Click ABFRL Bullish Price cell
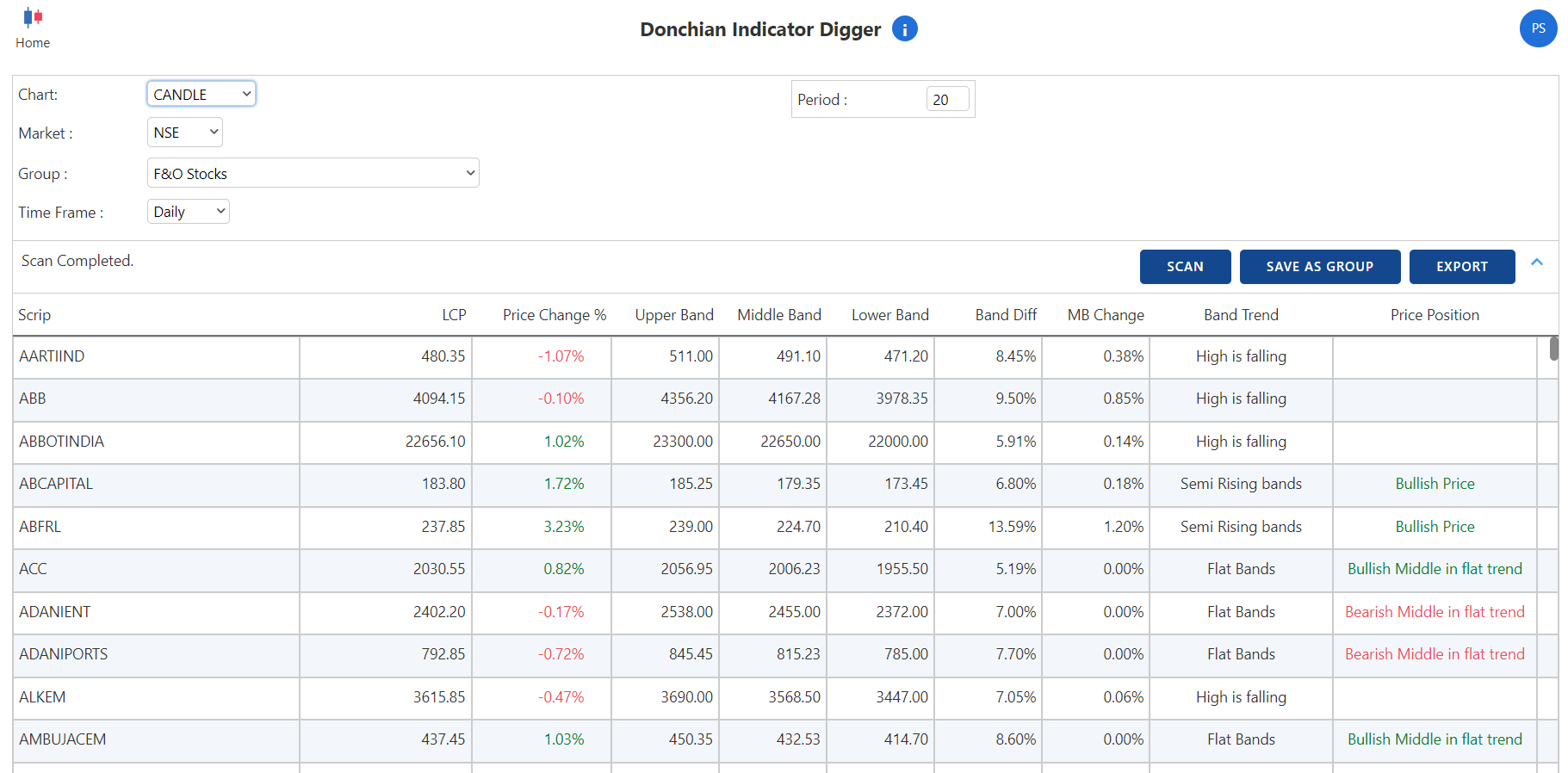This screenshot has height=773, width=1568. click(1435, 527)
